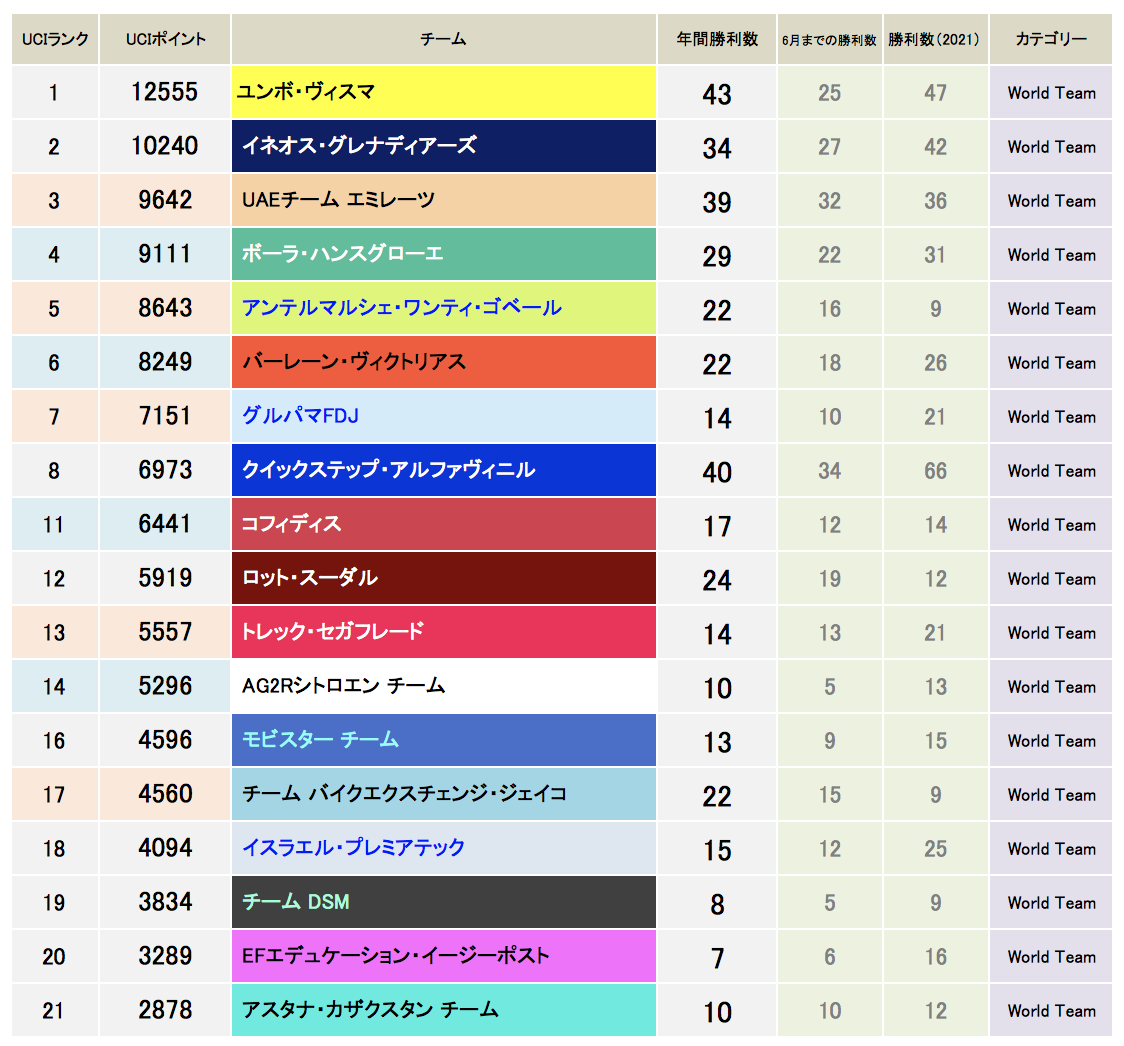Screen dimensions: 1124x1046
Task: Select the ボーラ・ハンスグローエ team cell
Action: click(444, 254)
